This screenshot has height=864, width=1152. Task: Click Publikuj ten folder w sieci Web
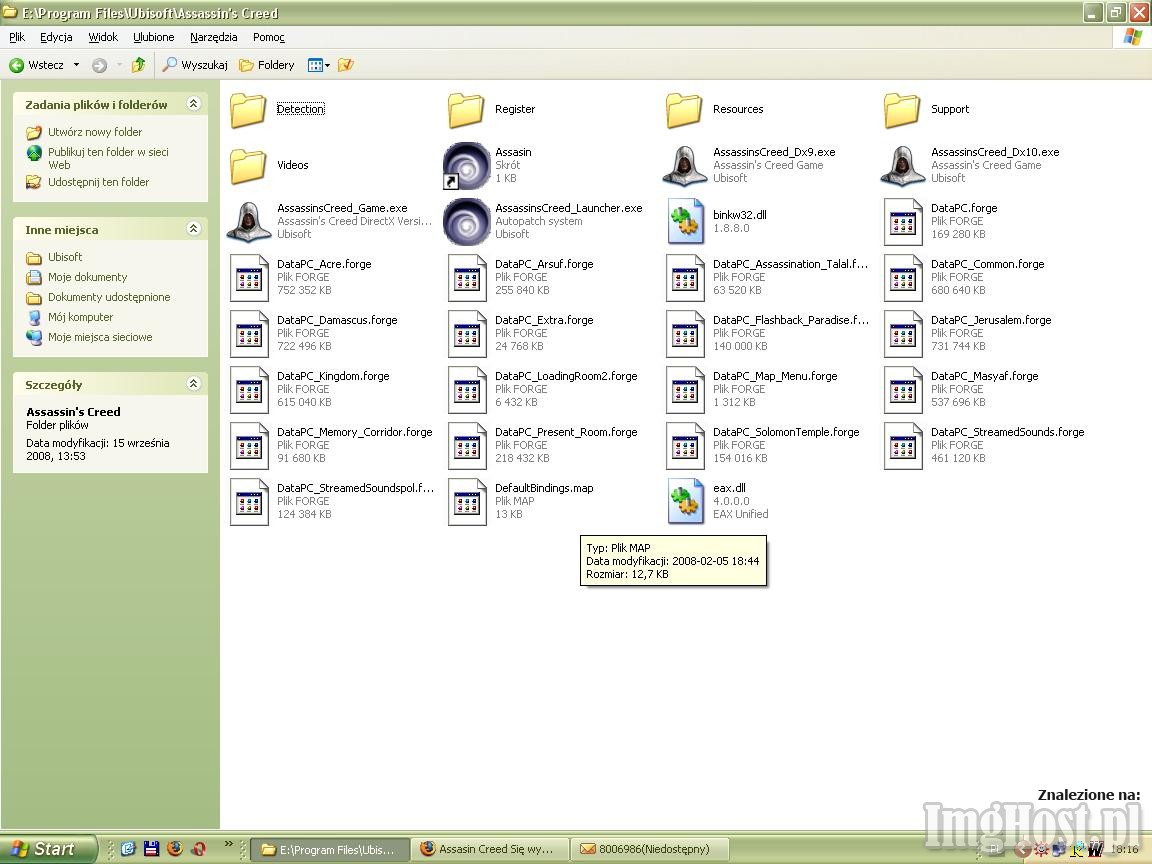108,158
